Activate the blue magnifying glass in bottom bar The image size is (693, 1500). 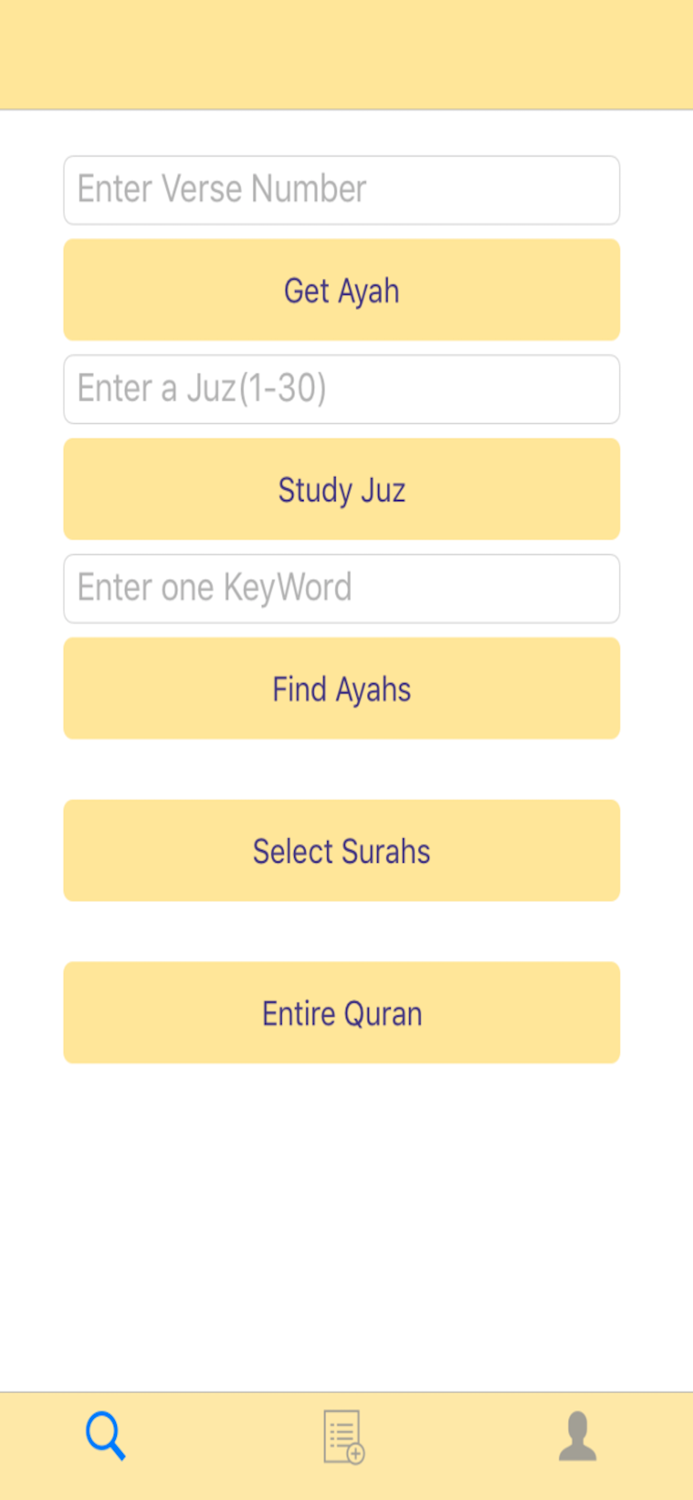coord(105,1435)
